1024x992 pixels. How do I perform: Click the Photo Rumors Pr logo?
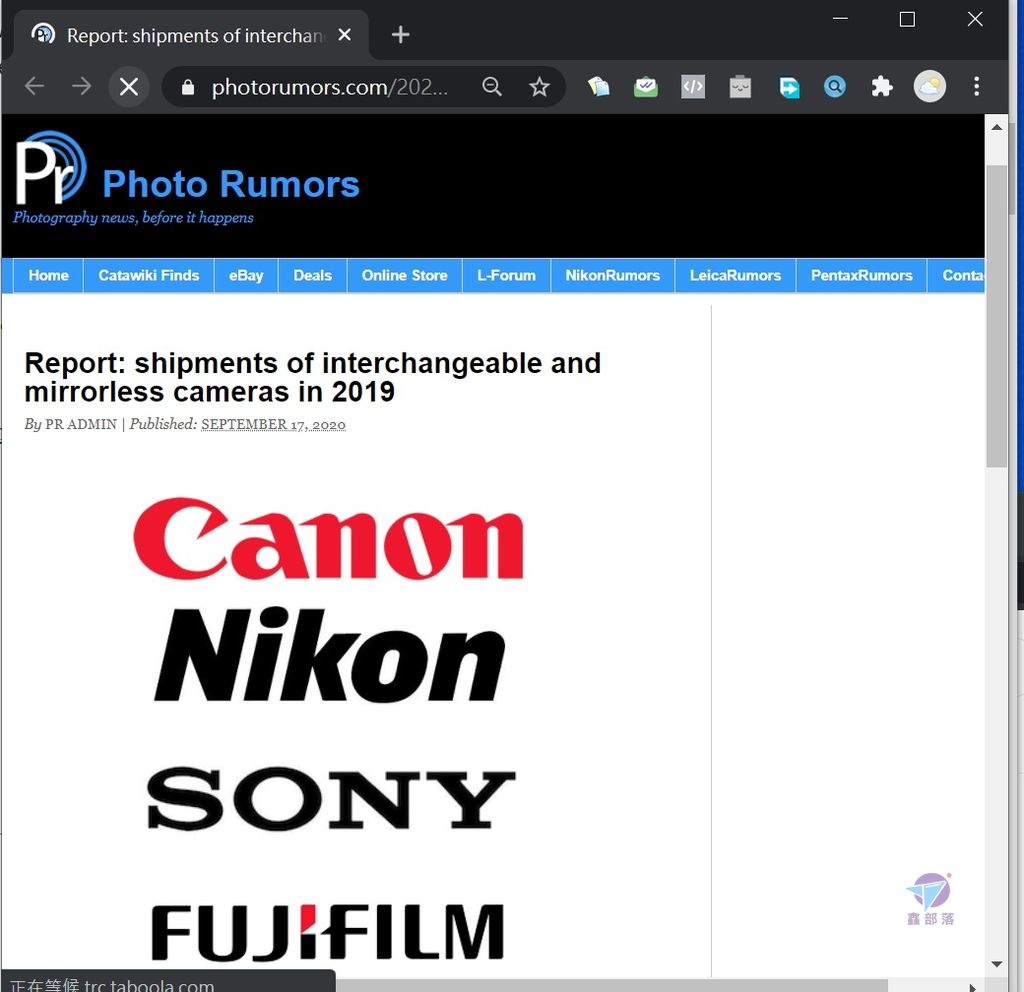tap(50, 168)
